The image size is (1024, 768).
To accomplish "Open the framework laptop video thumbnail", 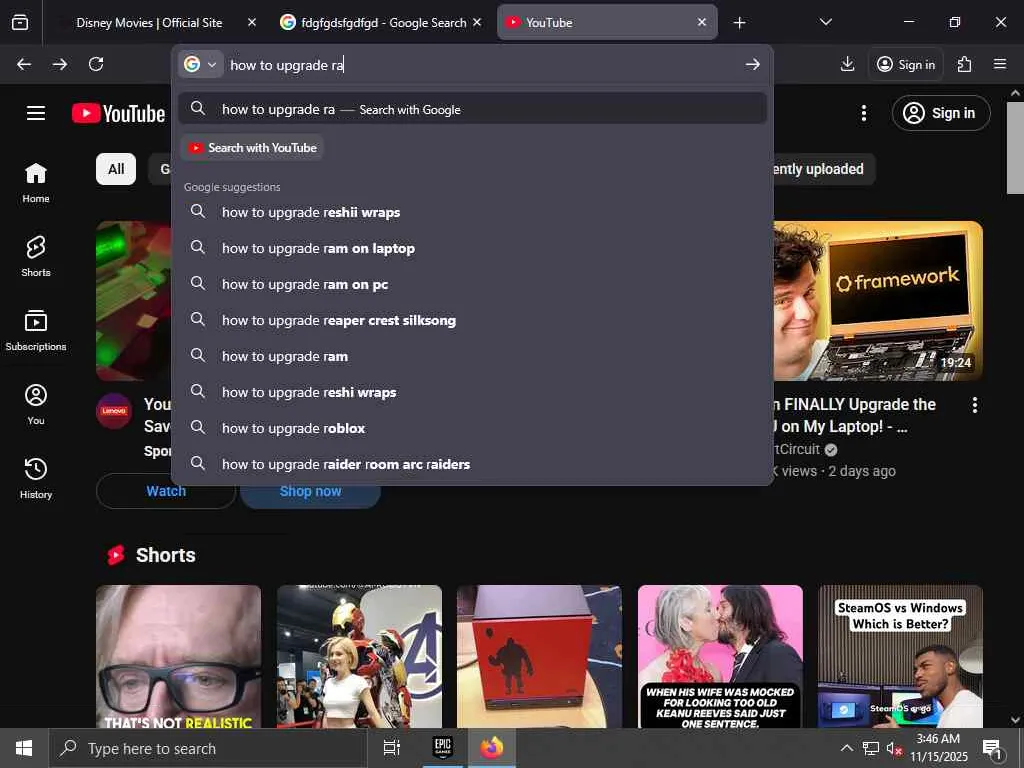I will [878, 301].
